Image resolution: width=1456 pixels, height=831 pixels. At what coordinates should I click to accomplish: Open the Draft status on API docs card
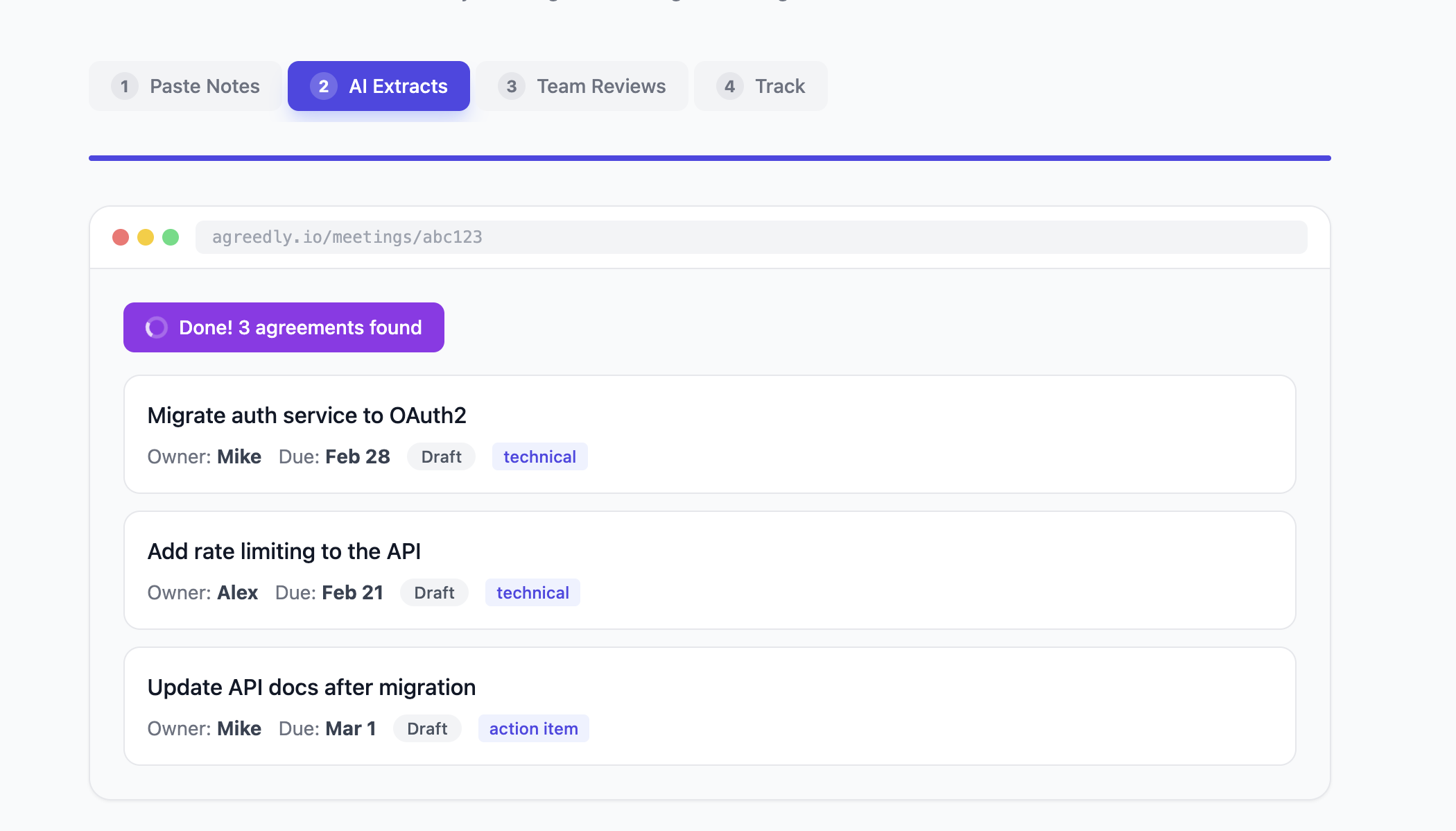pyautogui.click(x=427, y=728)
